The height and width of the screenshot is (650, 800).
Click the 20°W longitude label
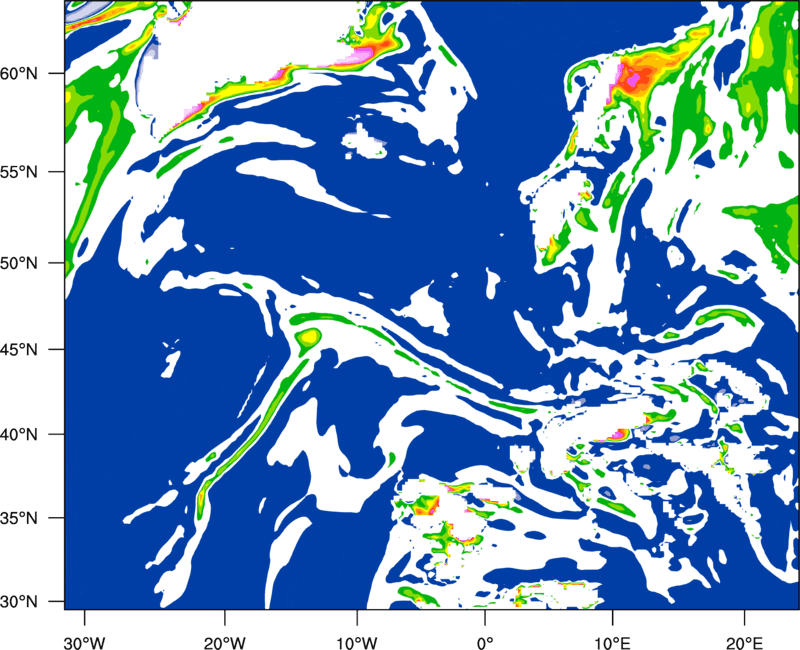224,643
